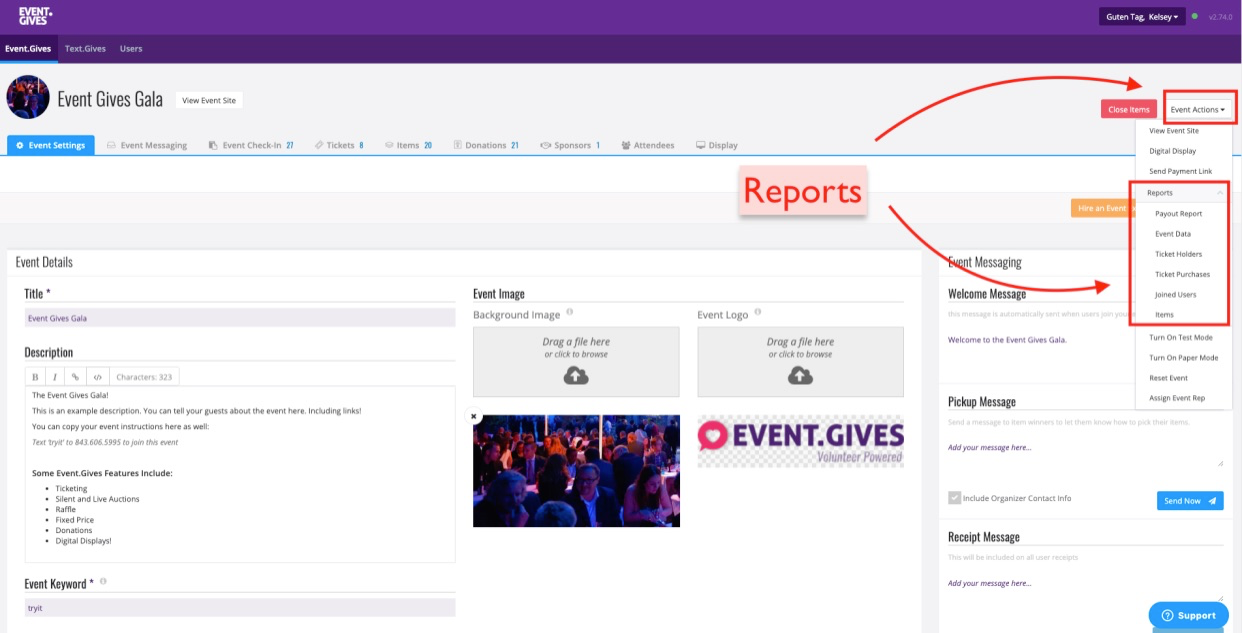1242x633 pixels.
Task: Click the cloud upload icon for Event Logo
Action: click(800, 375)
